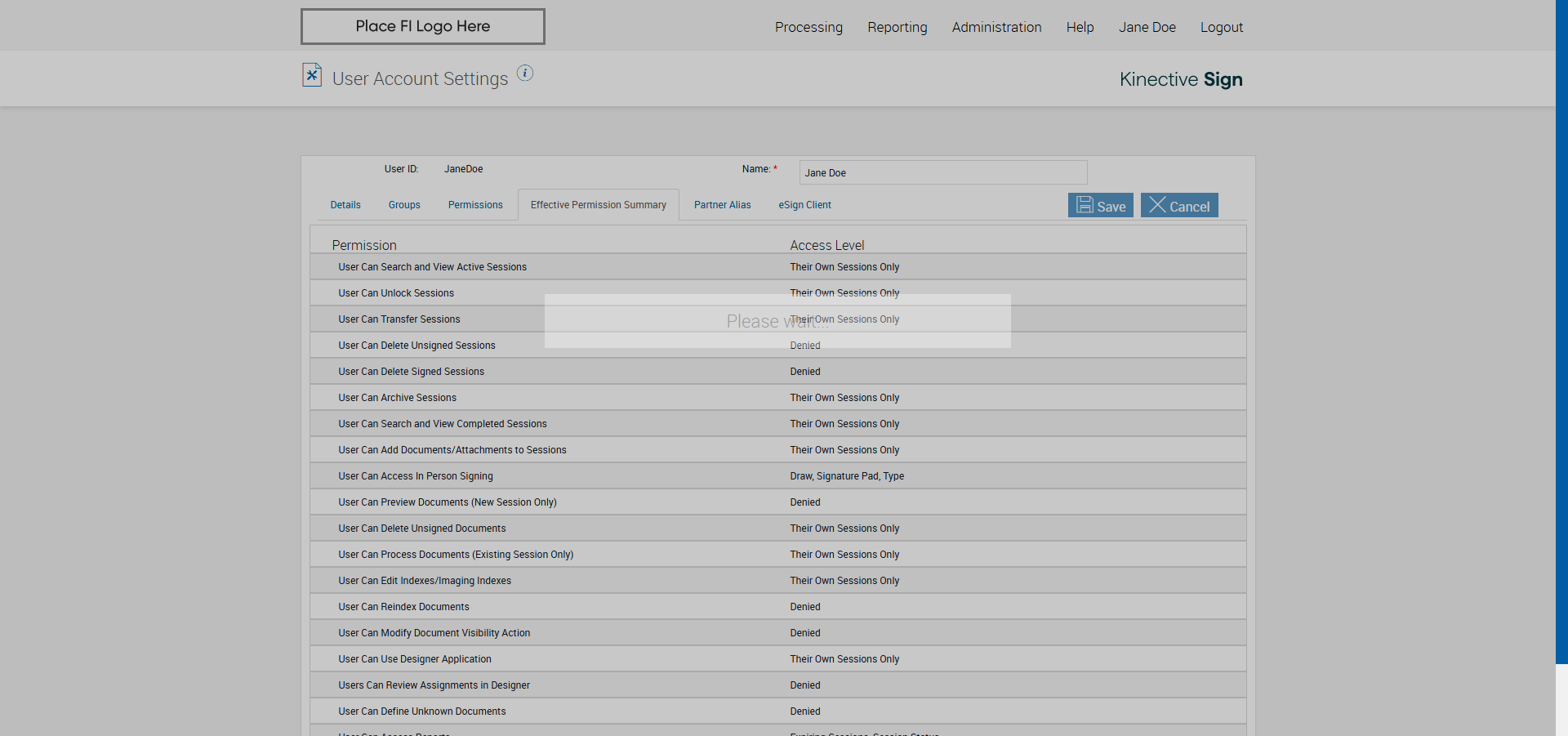Open the Reporting menu
Viewport: 1568px width, 736px height.
tap(897, 27)
